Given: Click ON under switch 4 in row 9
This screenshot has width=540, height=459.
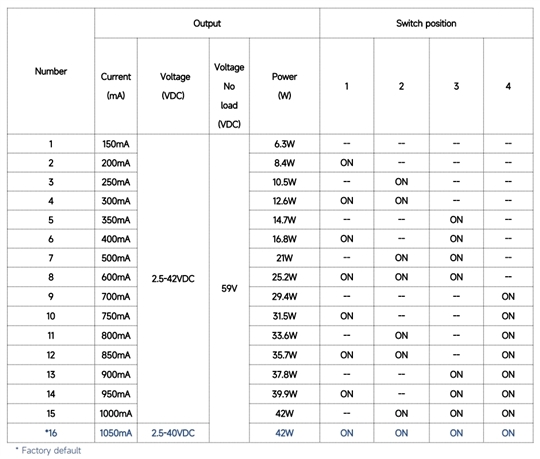Looking at the screenshot, I should click(508, 296).
